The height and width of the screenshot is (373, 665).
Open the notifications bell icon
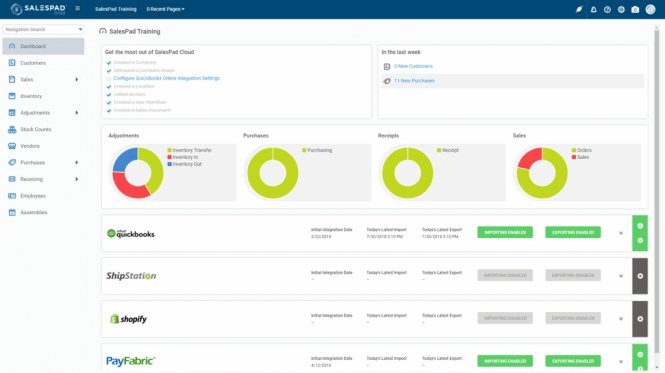[x=593, y=9]
